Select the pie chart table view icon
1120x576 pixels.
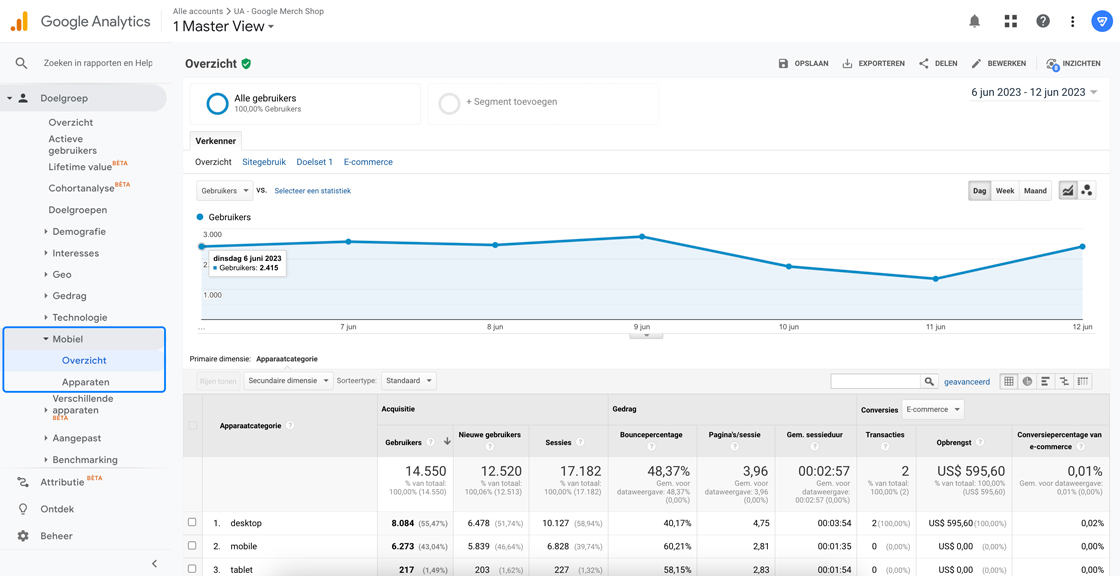coord(1027,381)
